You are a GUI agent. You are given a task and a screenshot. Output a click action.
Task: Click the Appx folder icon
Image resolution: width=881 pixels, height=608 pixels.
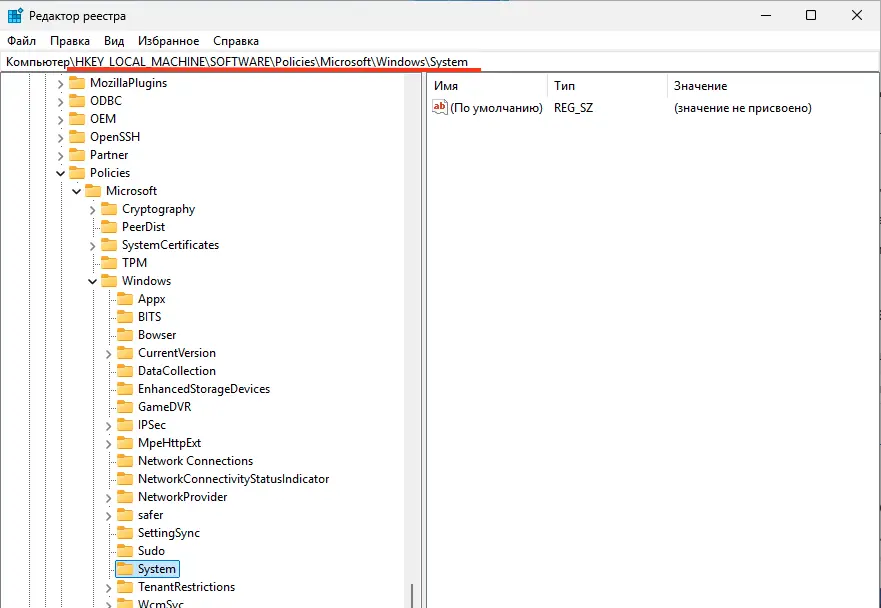point(125,298)
